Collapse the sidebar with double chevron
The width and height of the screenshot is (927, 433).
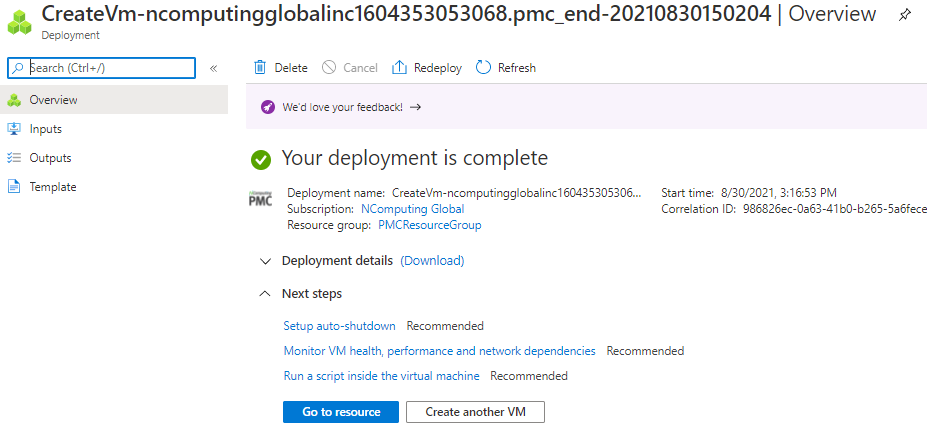point(213,68)
